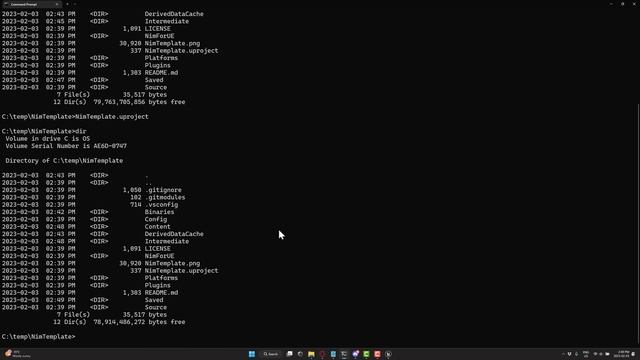Click 'Volume in drive C is OS' line
The image size is (640, 360).
(47, 138)
